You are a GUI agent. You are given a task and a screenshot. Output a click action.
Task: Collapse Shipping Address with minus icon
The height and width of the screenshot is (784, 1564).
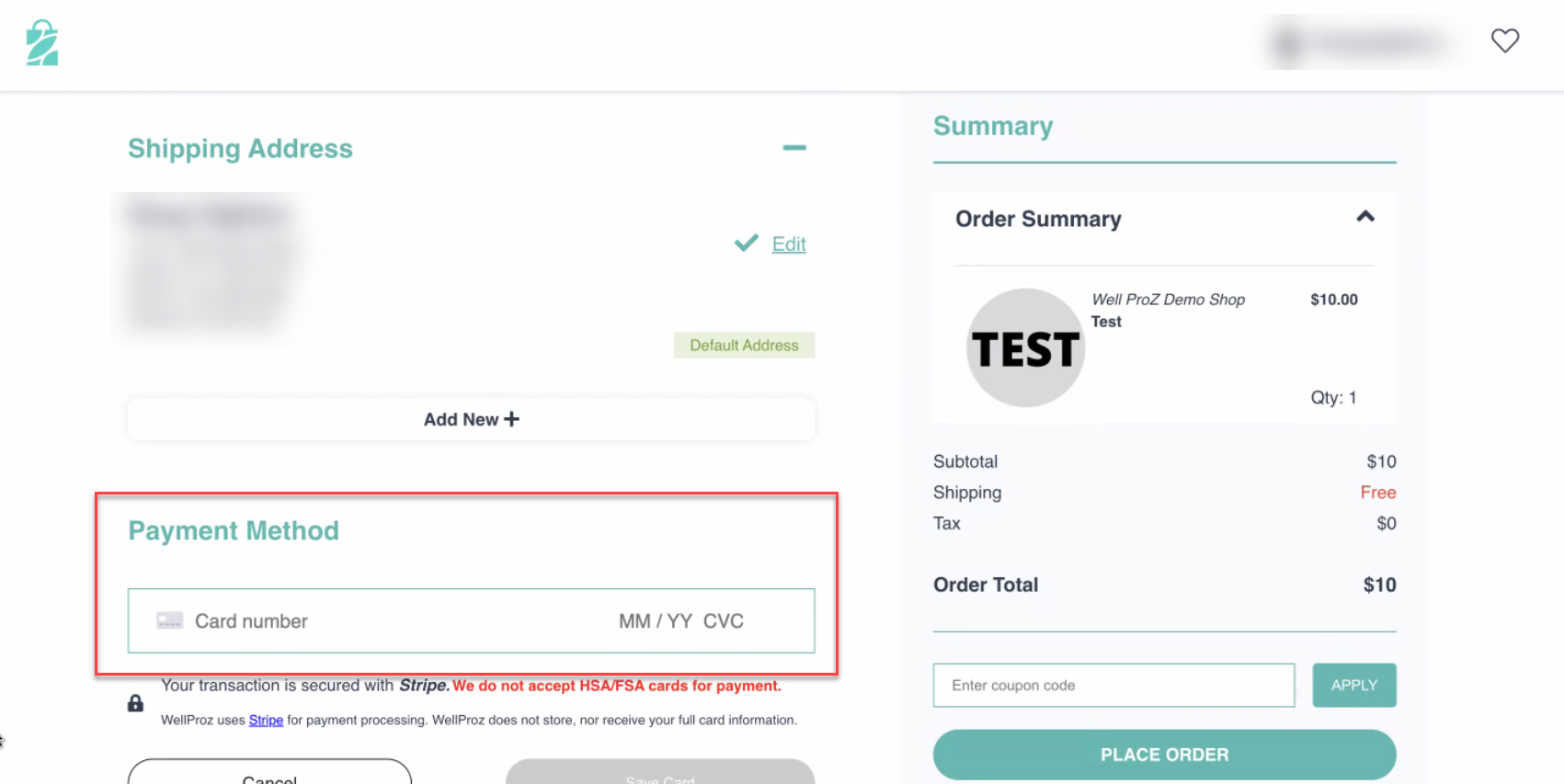point(794,148)
